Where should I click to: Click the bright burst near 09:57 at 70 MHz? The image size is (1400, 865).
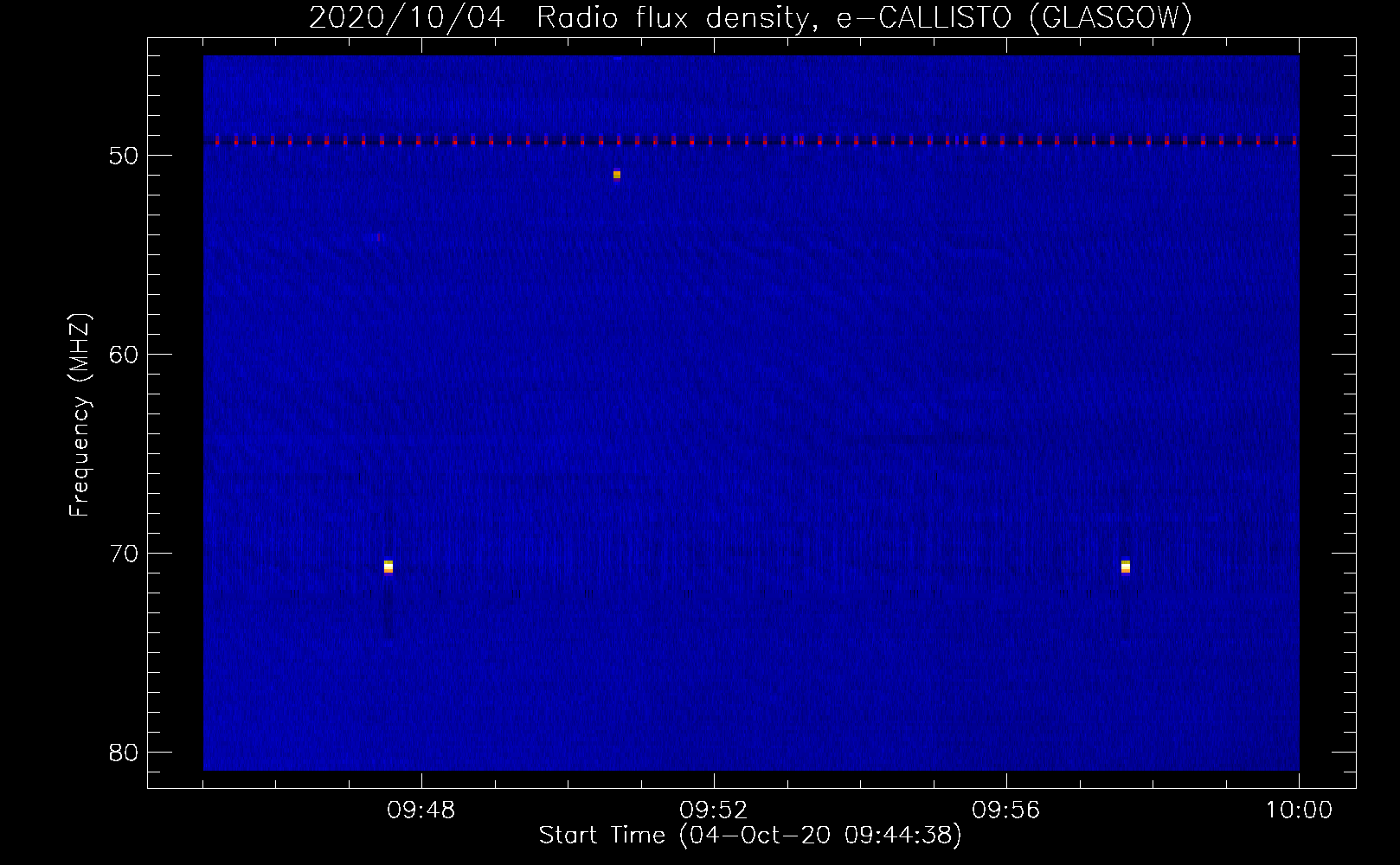tap(1125, 567)
